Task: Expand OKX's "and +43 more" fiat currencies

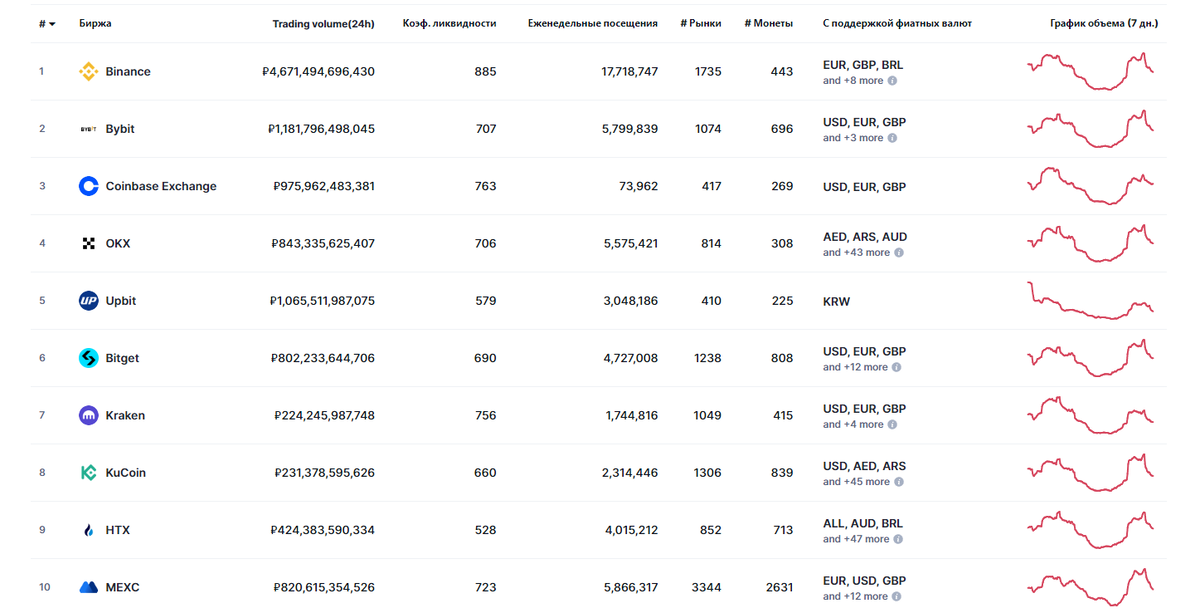Action: click(856, 253)
